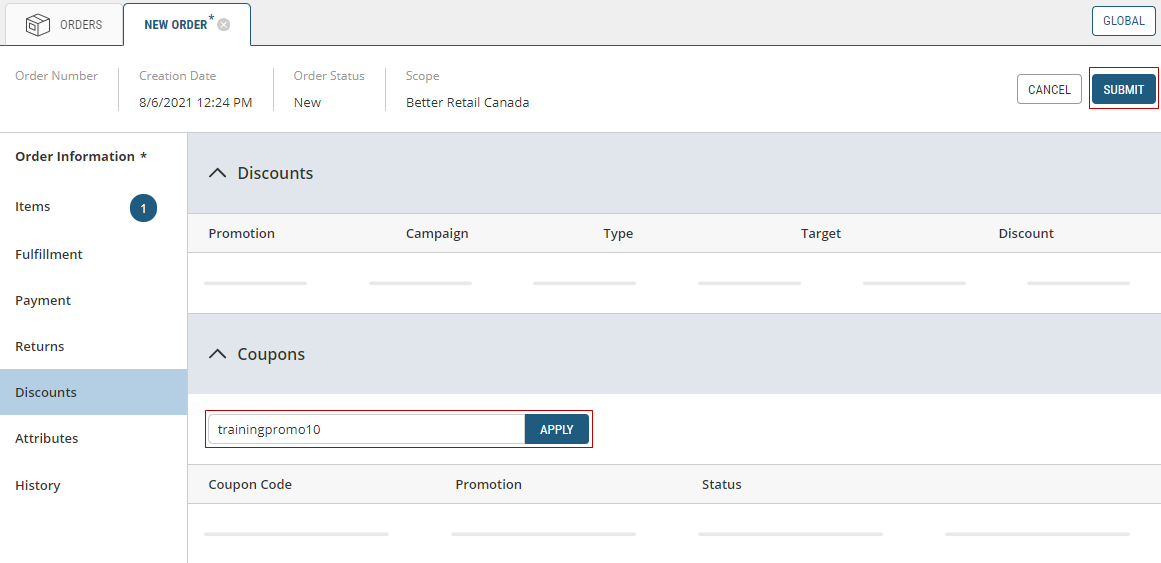
Task: Open the Global scope selector
Action: pyautogui.click(x=1123, y=21)
